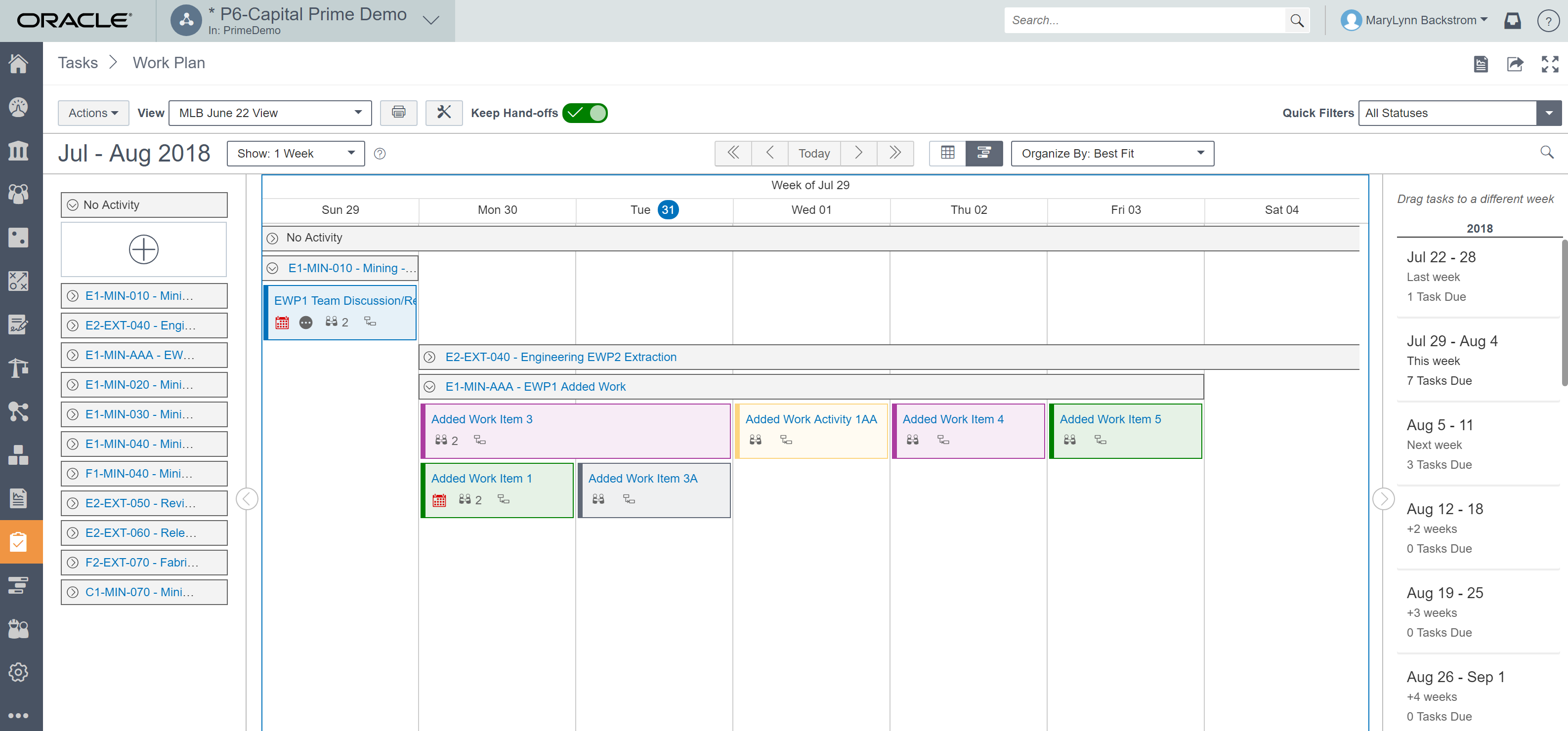Open the Home page from the sidebar
Image resolution: width=1568 pixels, height=731 pixels.
coord(18,63)
